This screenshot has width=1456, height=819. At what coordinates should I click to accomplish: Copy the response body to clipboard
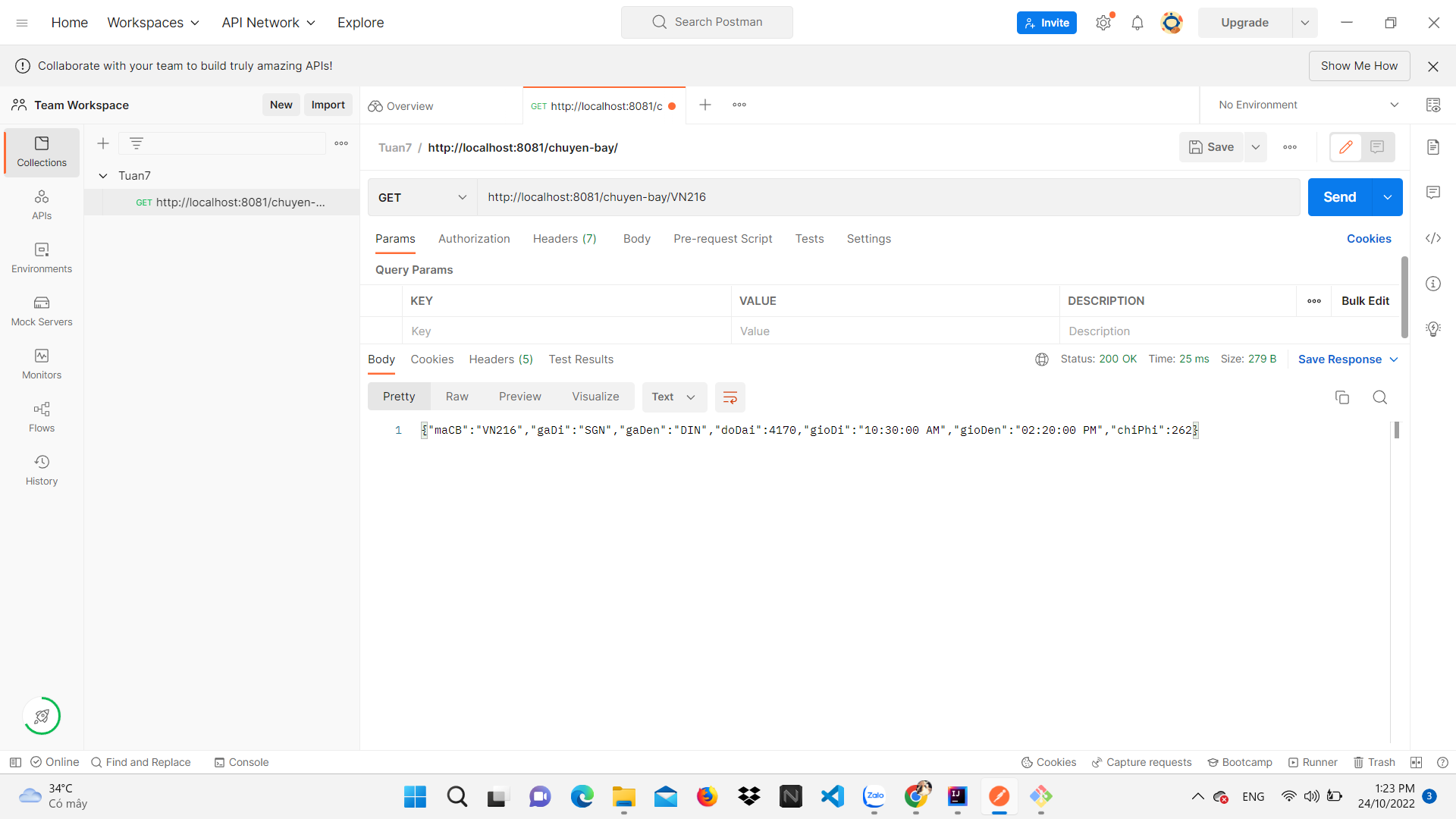(x=1341, y=397)
